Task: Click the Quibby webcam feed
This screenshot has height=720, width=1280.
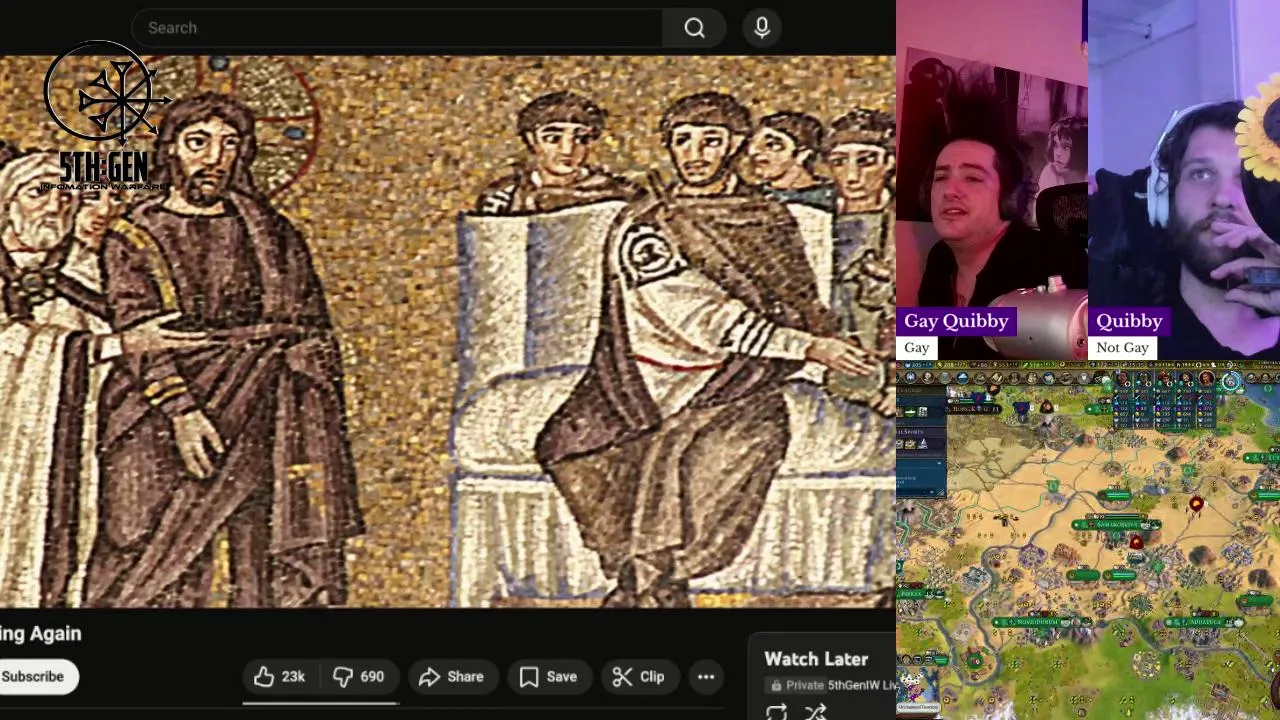Action: (1184, 180)
